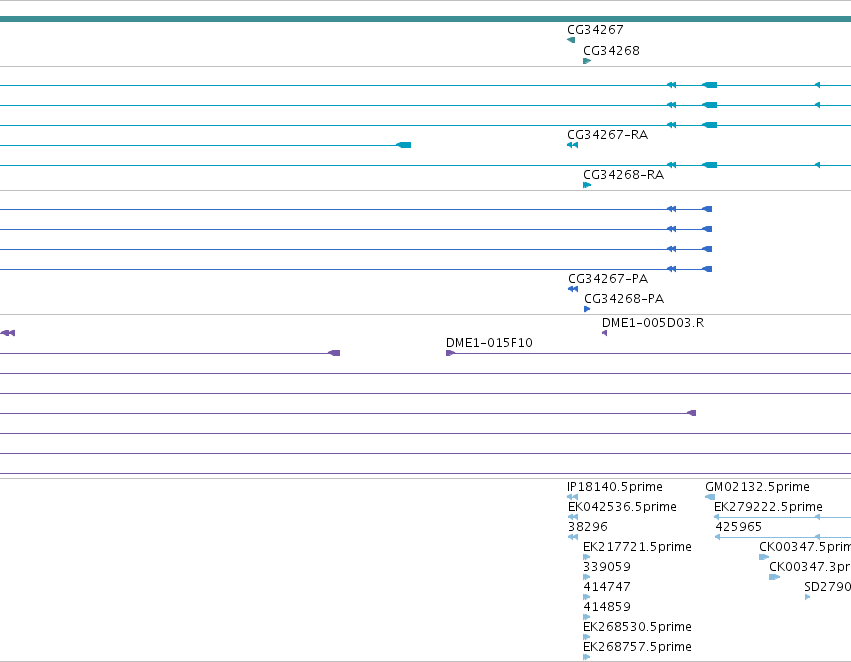The width and height of the screenshot is (851, 662).
Task: Select the 339059 feature label
Action: click(x=607, y=567)
